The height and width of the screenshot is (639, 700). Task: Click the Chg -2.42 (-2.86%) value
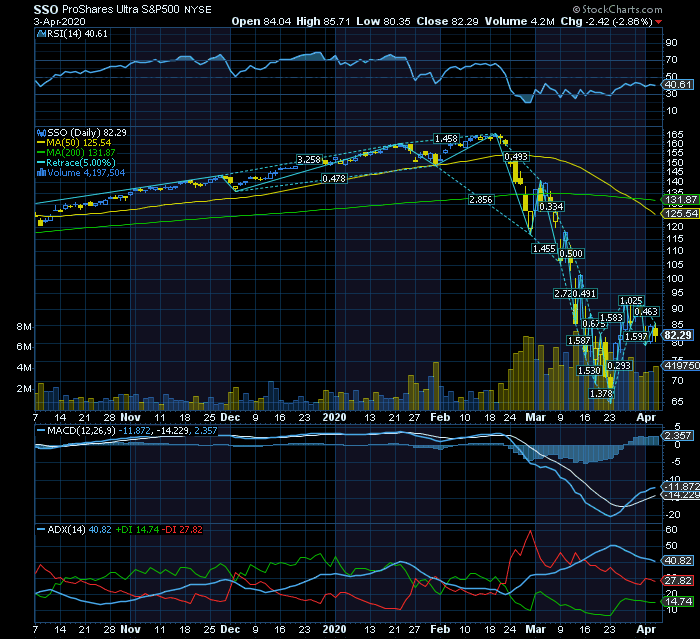click(607, 21)
